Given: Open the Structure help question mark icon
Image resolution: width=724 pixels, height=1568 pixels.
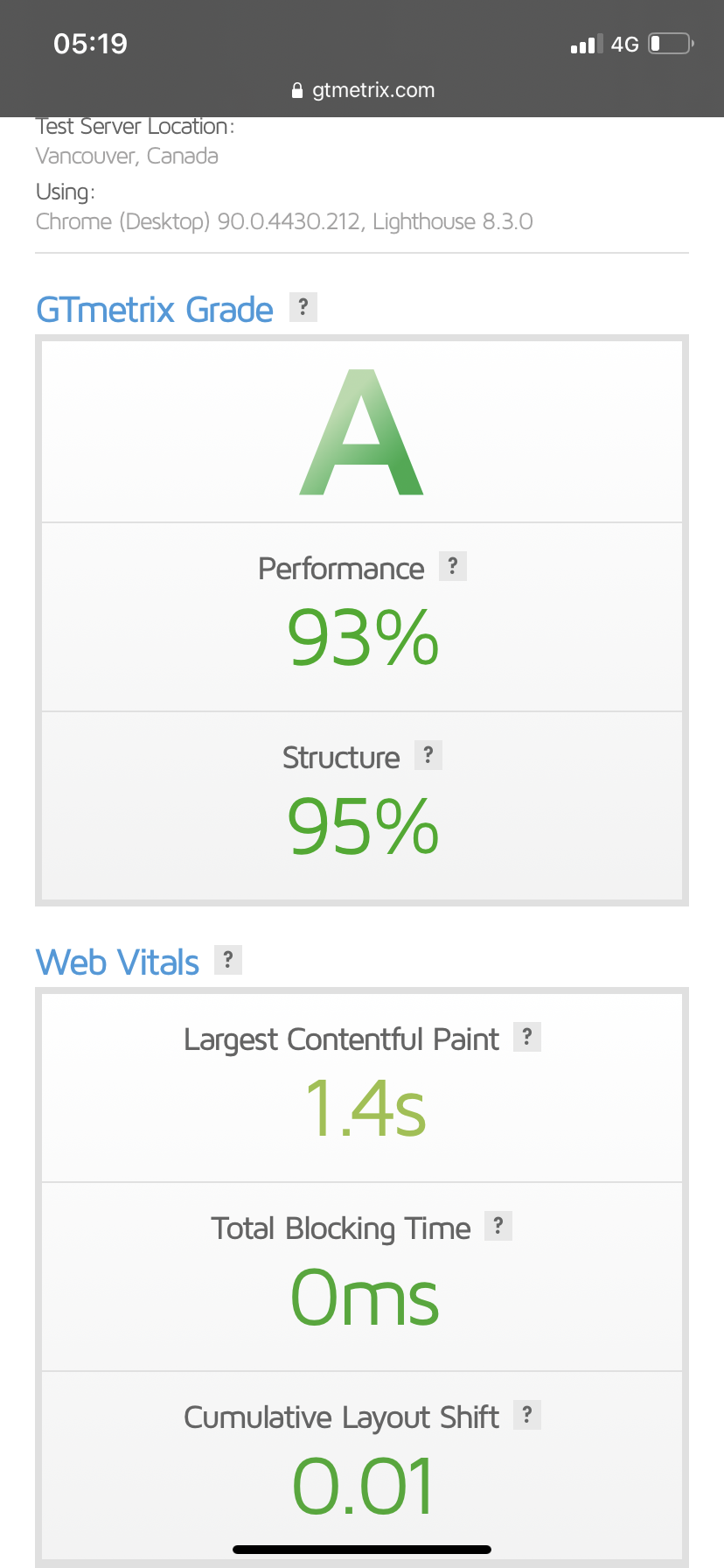Looking at the screenshot, I should point(428,755).
